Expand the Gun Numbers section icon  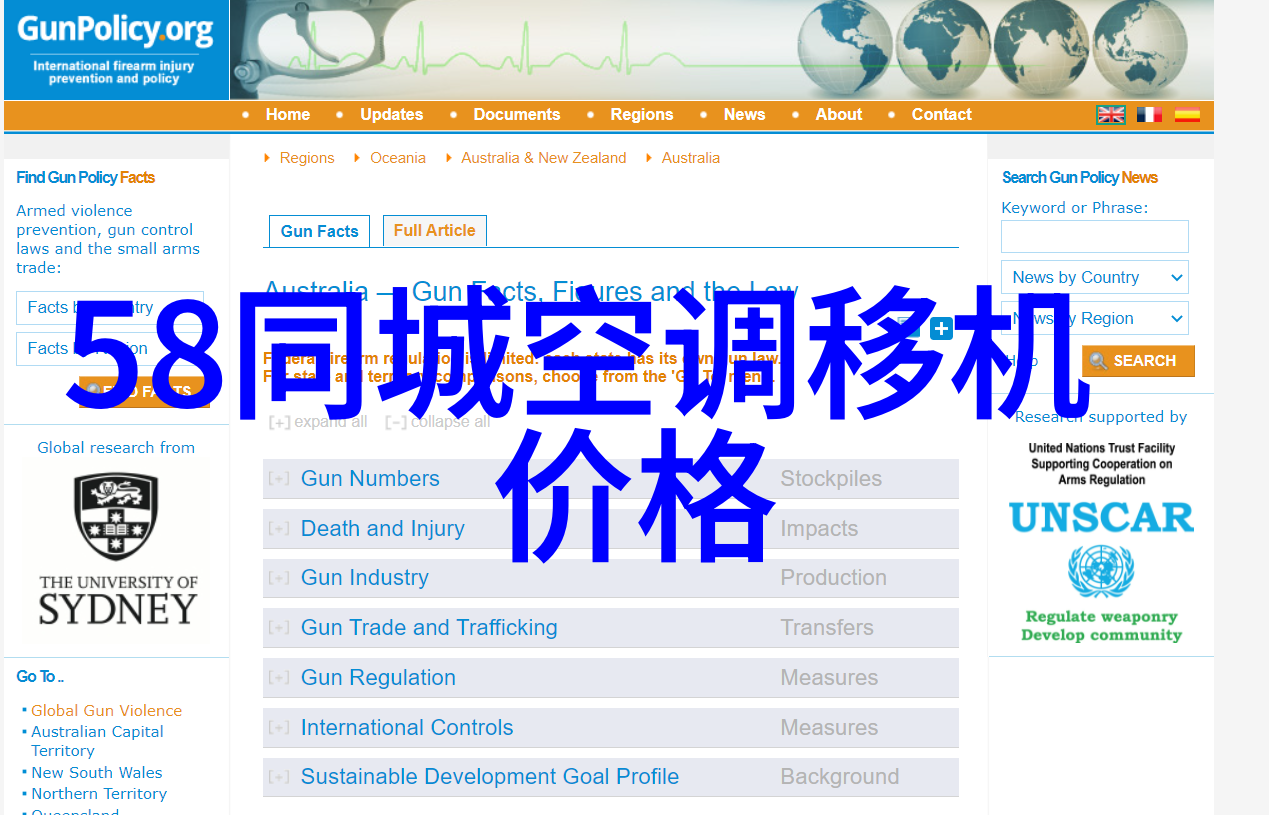279,479
